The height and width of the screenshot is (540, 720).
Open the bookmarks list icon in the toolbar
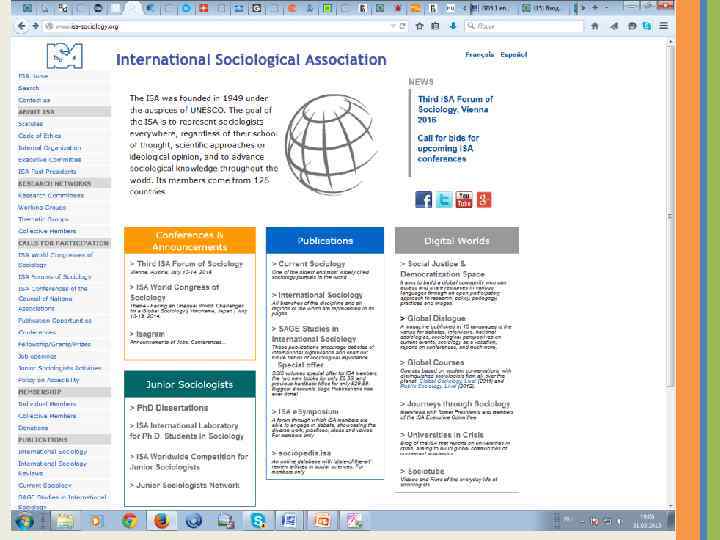pyautogui.click(x=435, y=26)
